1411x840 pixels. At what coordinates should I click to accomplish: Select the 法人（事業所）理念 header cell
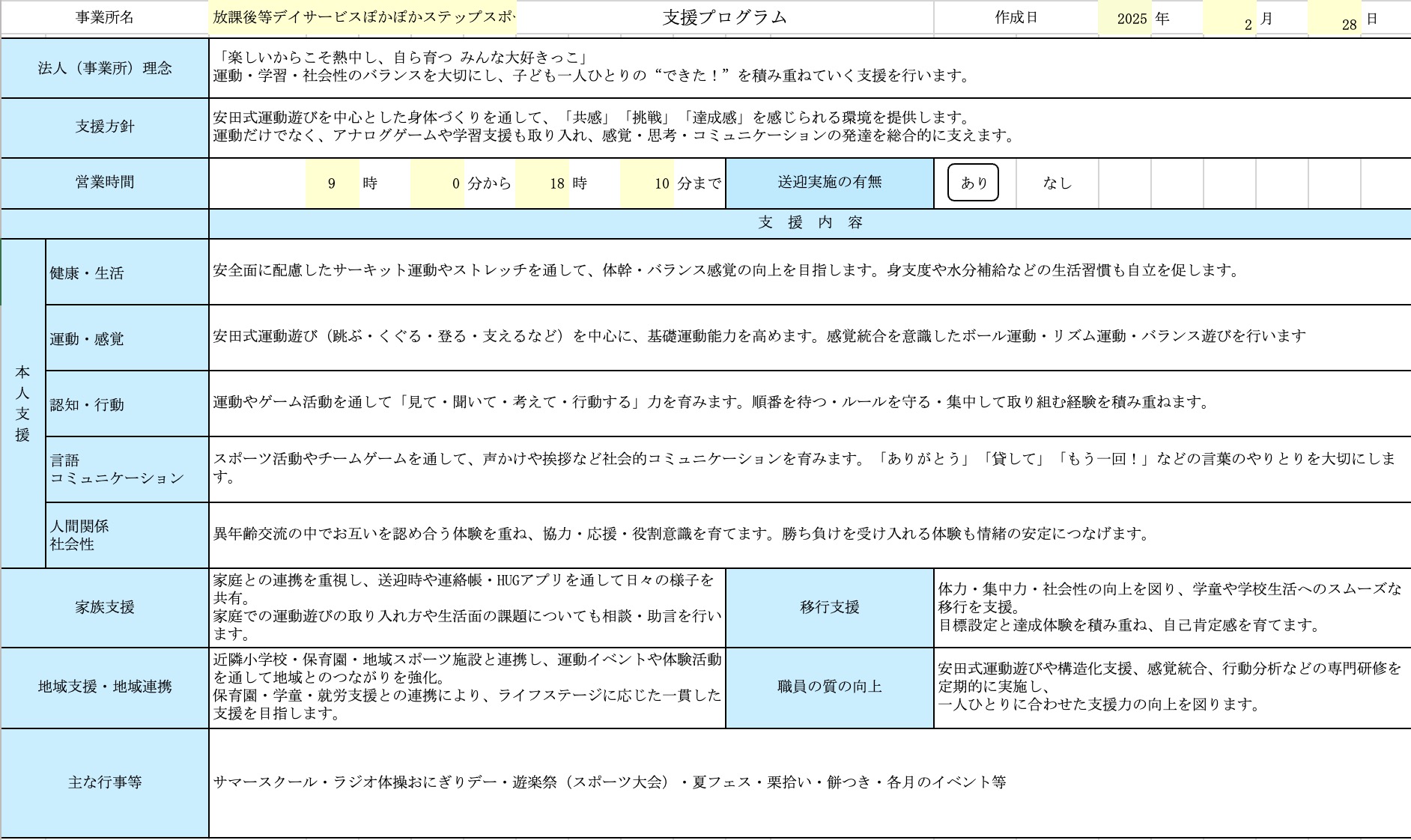click(105, 68)
